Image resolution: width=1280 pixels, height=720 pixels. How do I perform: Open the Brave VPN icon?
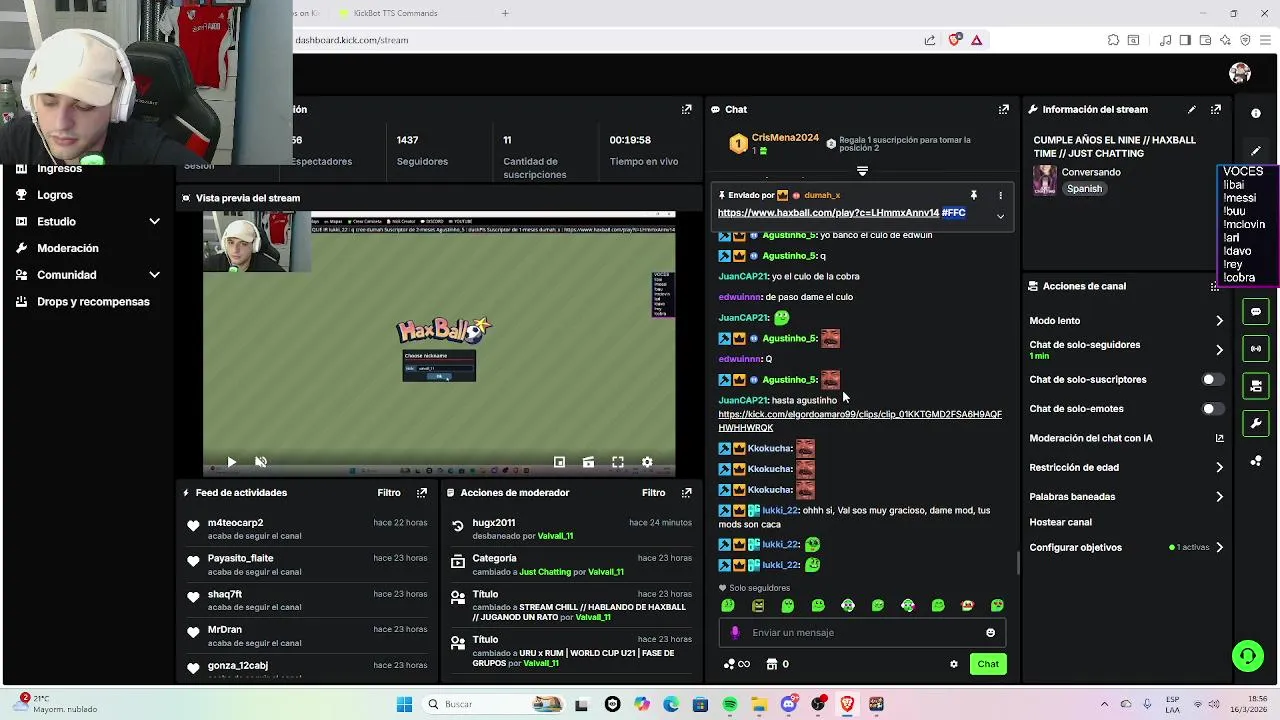coord(1245,40)
